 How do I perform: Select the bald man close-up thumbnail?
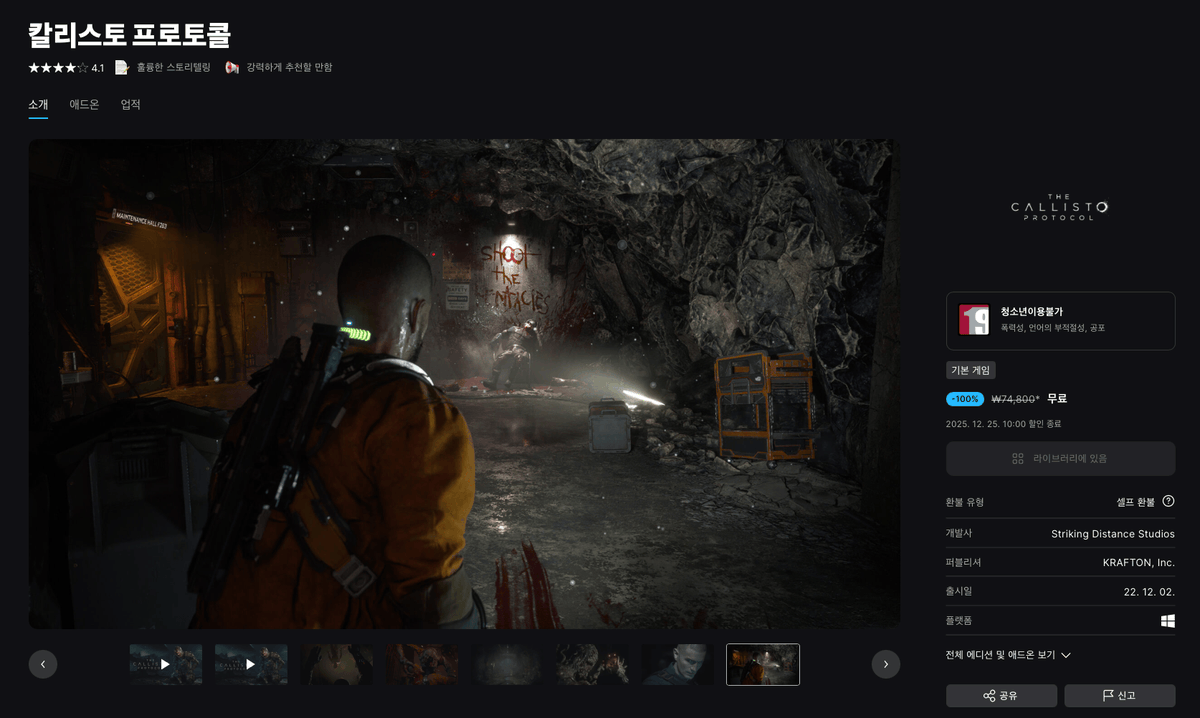[678, 664]
